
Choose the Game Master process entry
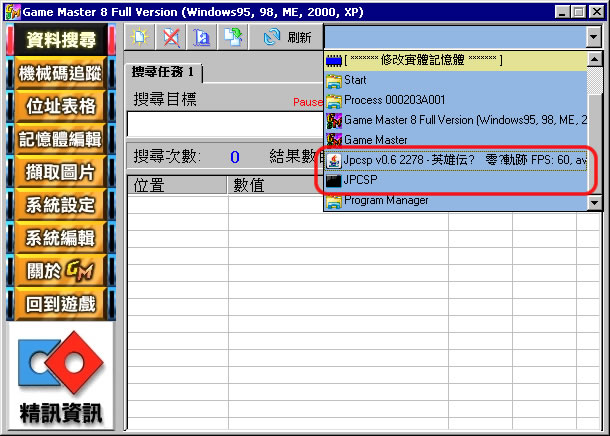pyautogui.click(x=456, y=140)
